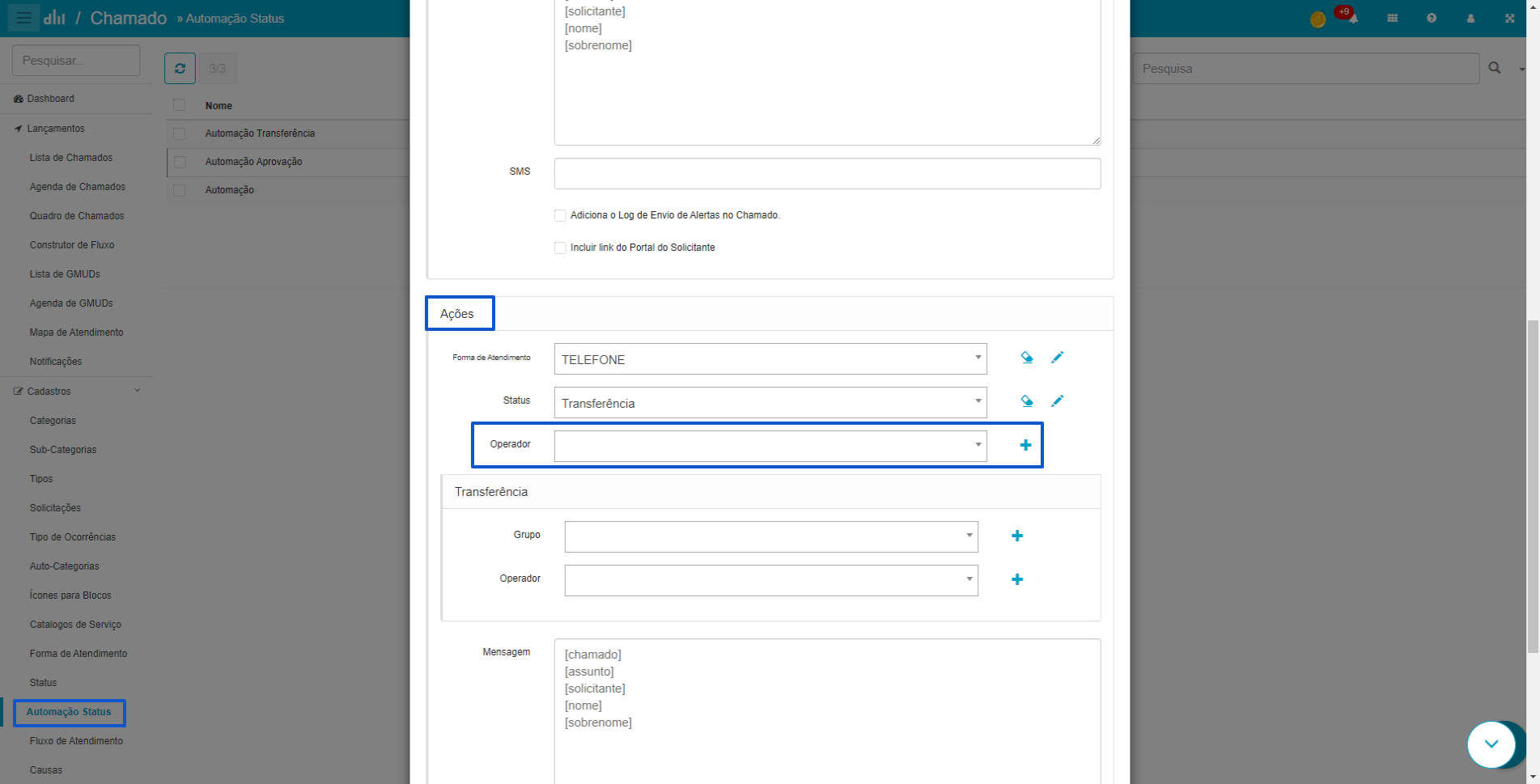Image resolution: width=1540 pixels, height=784 pixels.
Task: Check the Automação Aprovação row checkbox
Action: (x=179, y=162)
